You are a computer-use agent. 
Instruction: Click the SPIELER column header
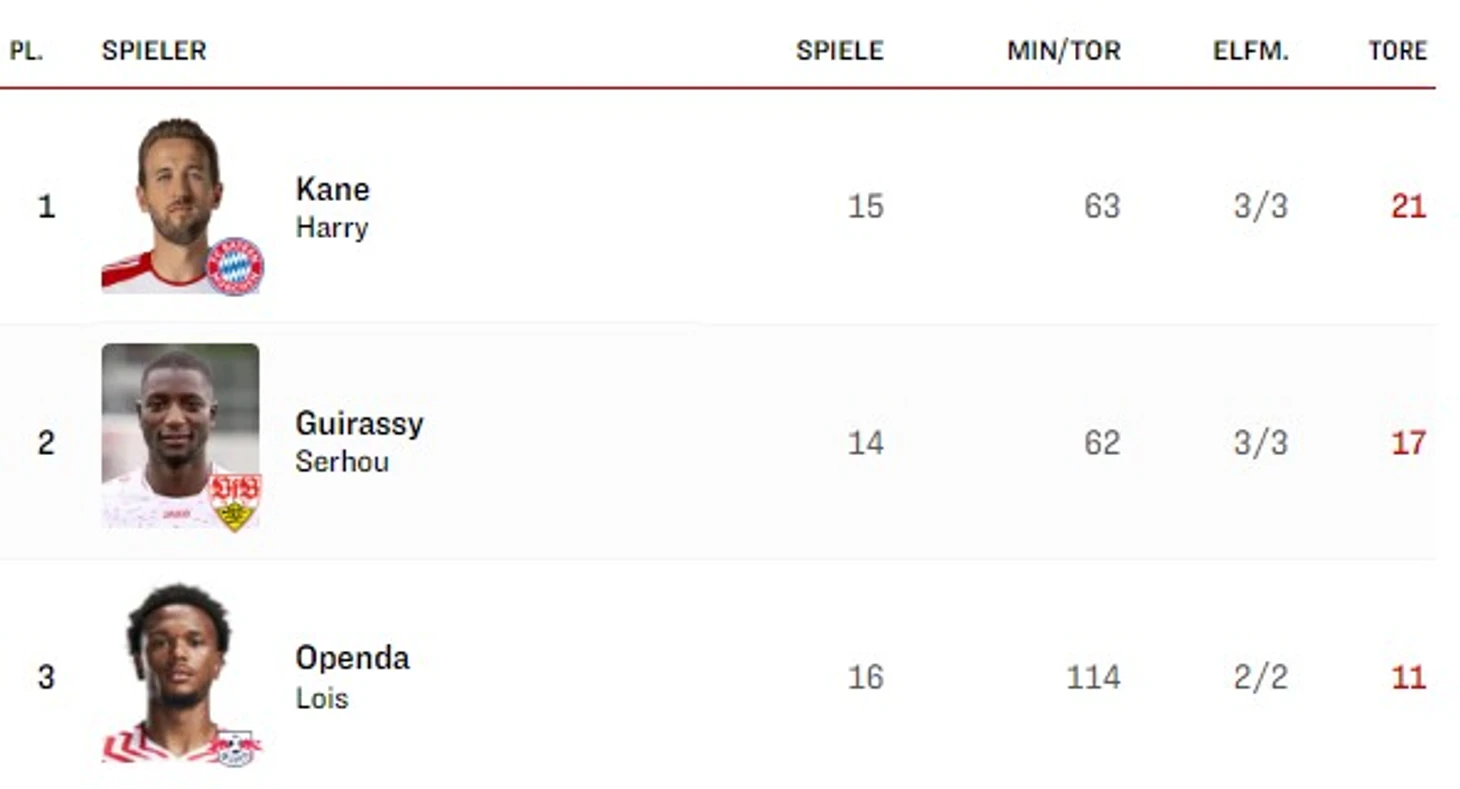[154, 51]
